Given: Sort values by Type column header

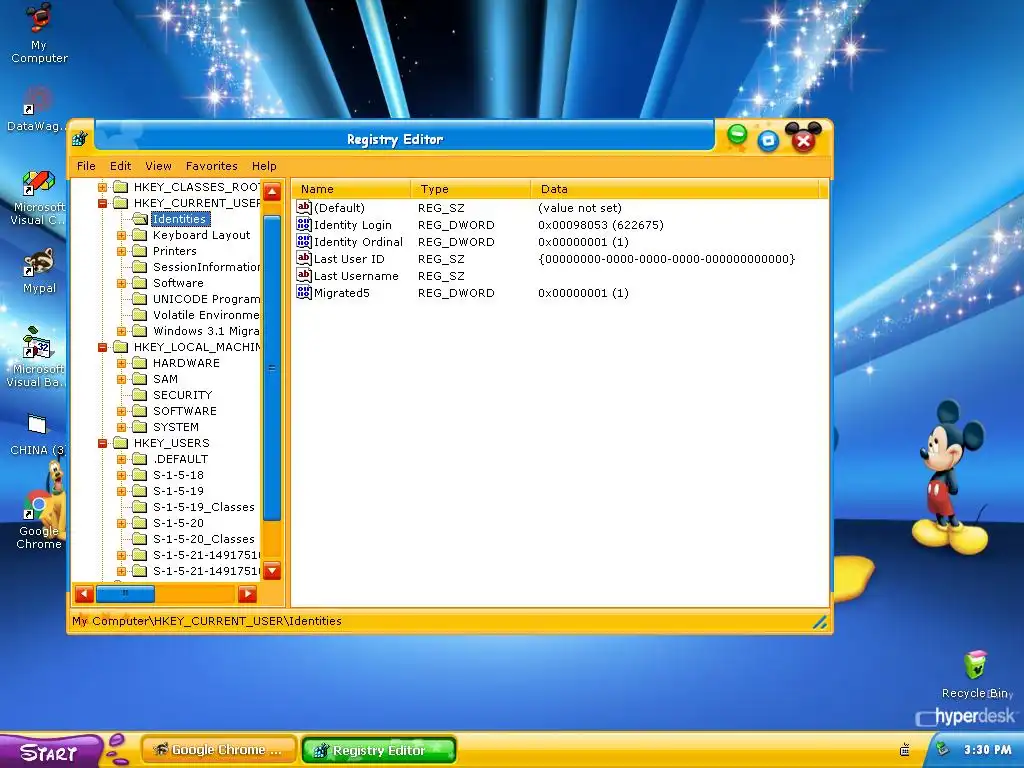Looking at the screenshot, I should (x=471, y=189).
